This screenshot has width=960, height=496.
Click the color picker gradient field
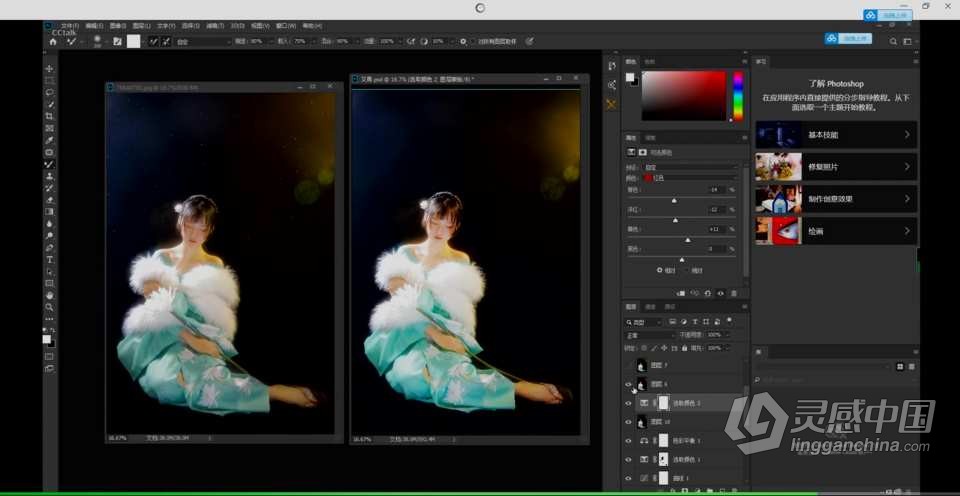click(x=684, y=96)
